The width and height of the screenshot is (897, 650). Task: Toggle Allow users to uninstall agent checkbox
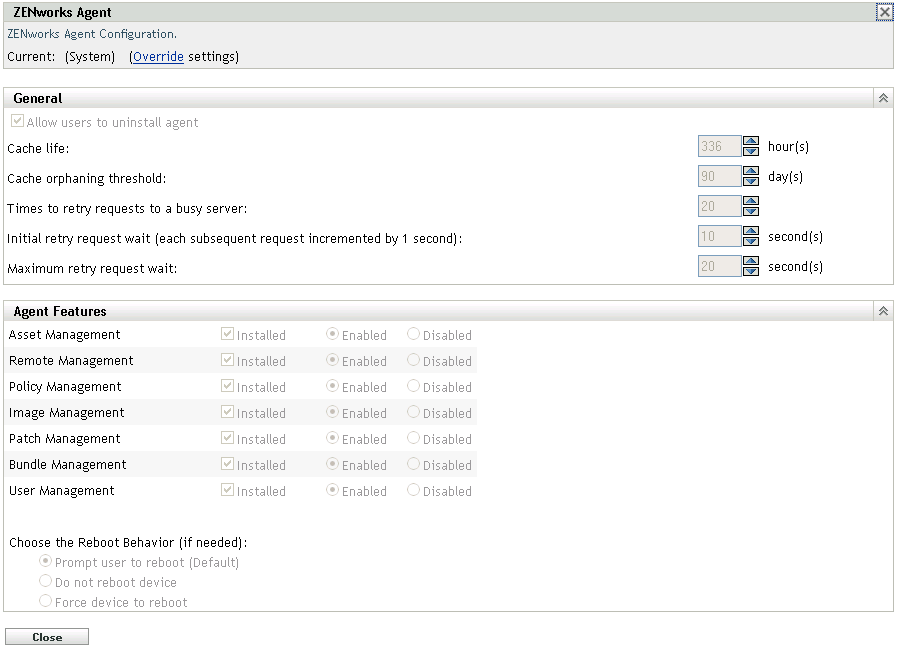click(18, 122)
